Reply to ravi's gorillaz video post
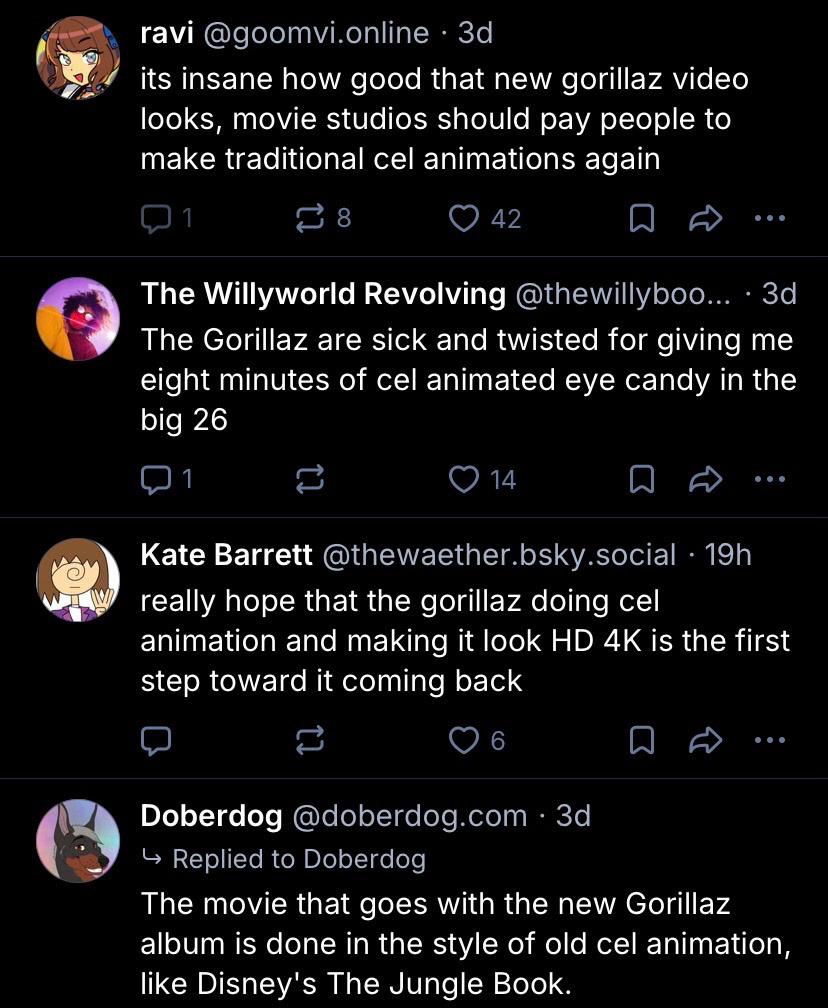 [x=156, y=218]
